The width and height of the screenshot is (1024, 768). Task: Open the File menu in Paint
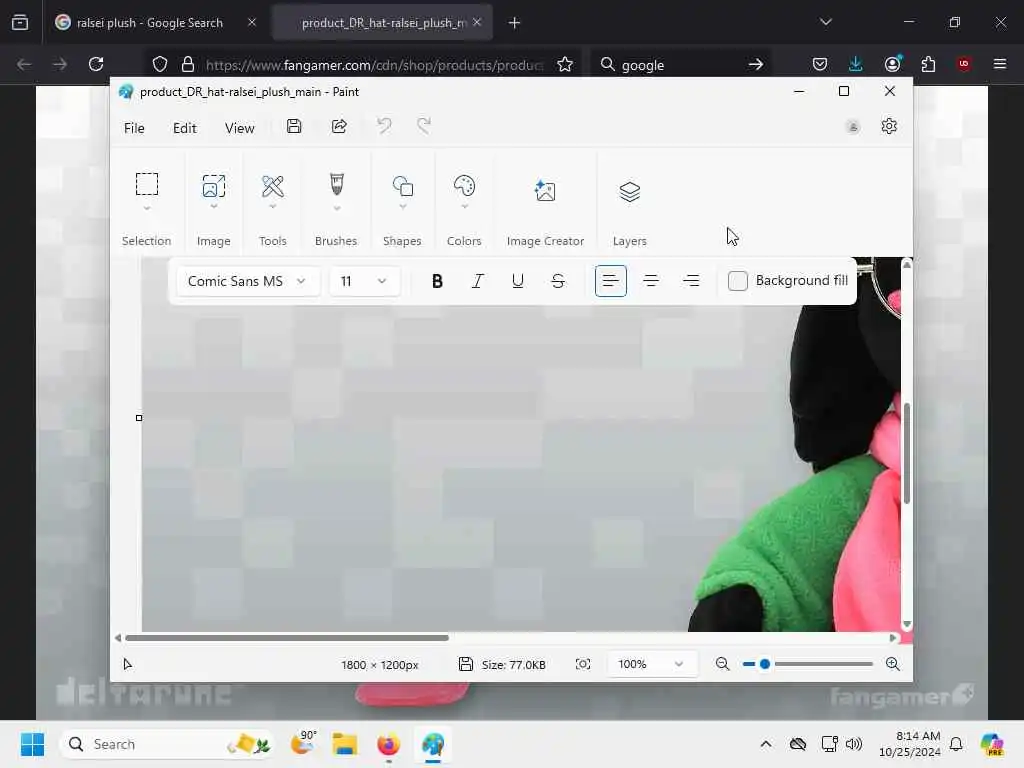(134, 128)
